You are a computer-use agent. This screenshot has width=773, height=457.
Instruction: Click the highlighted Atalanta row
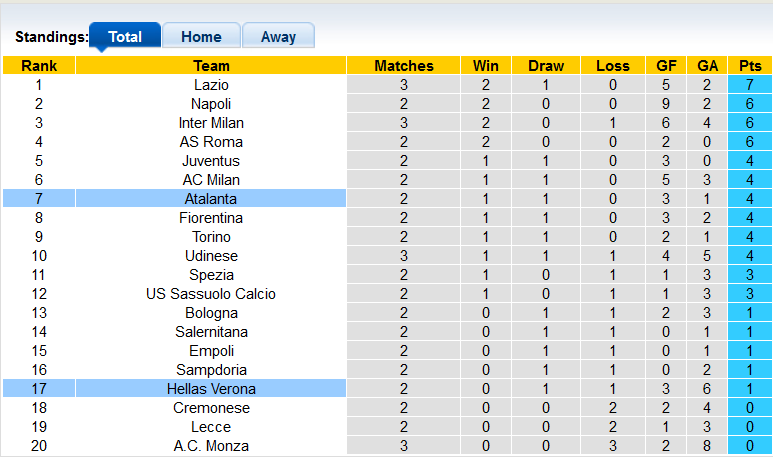[x=211, y=199]
